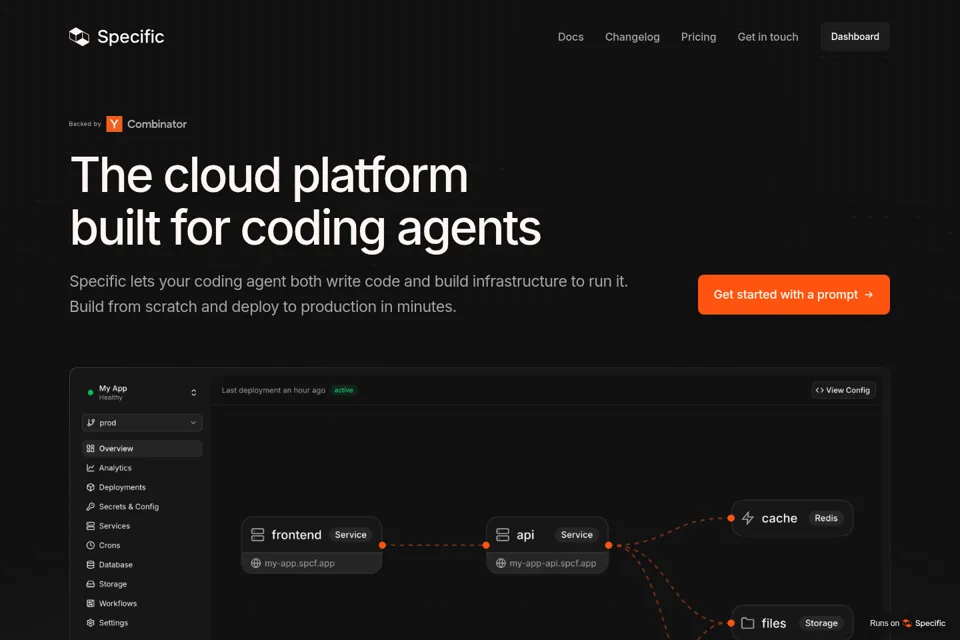Click the Crons clock icon
Viewport: 960px width, 640px height.
click(91, 545)
